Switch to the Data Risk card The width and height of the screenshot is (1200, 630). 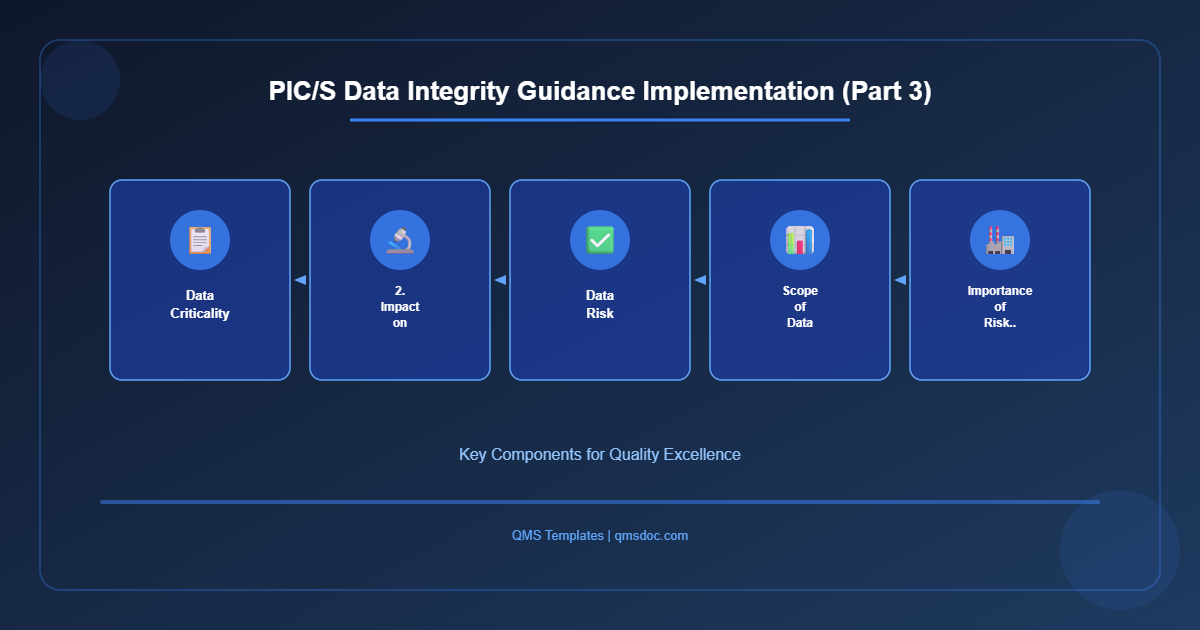click(x=599, y=280)
